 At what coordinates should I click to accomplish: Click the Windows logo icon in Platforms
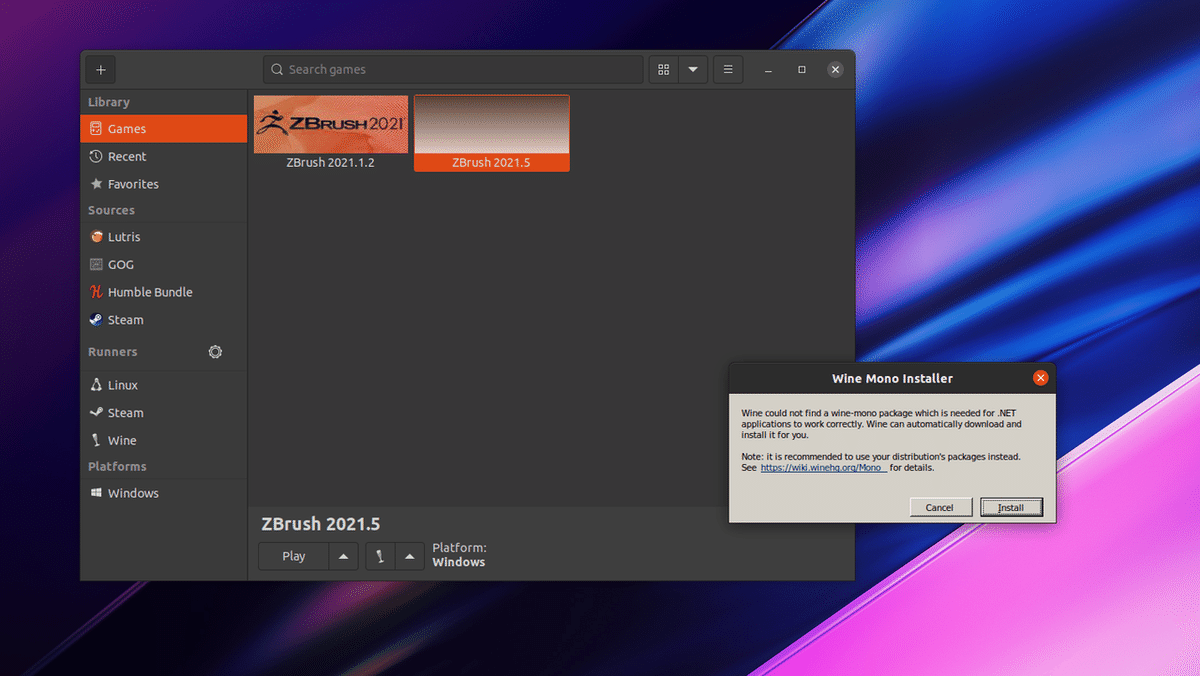(x=96, y=493)
